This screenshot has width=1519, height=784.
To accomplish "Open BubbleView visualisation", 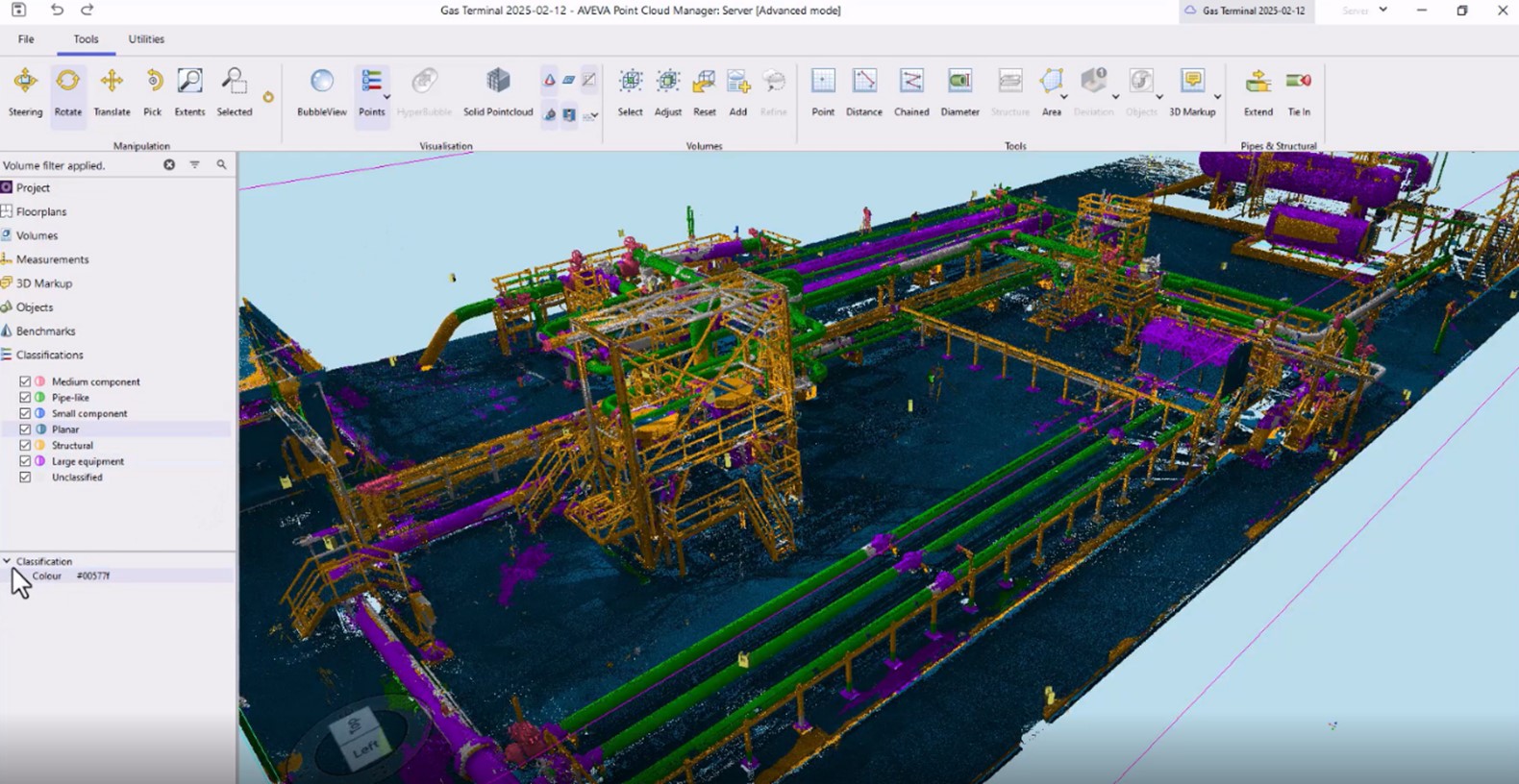I will 321,92.
